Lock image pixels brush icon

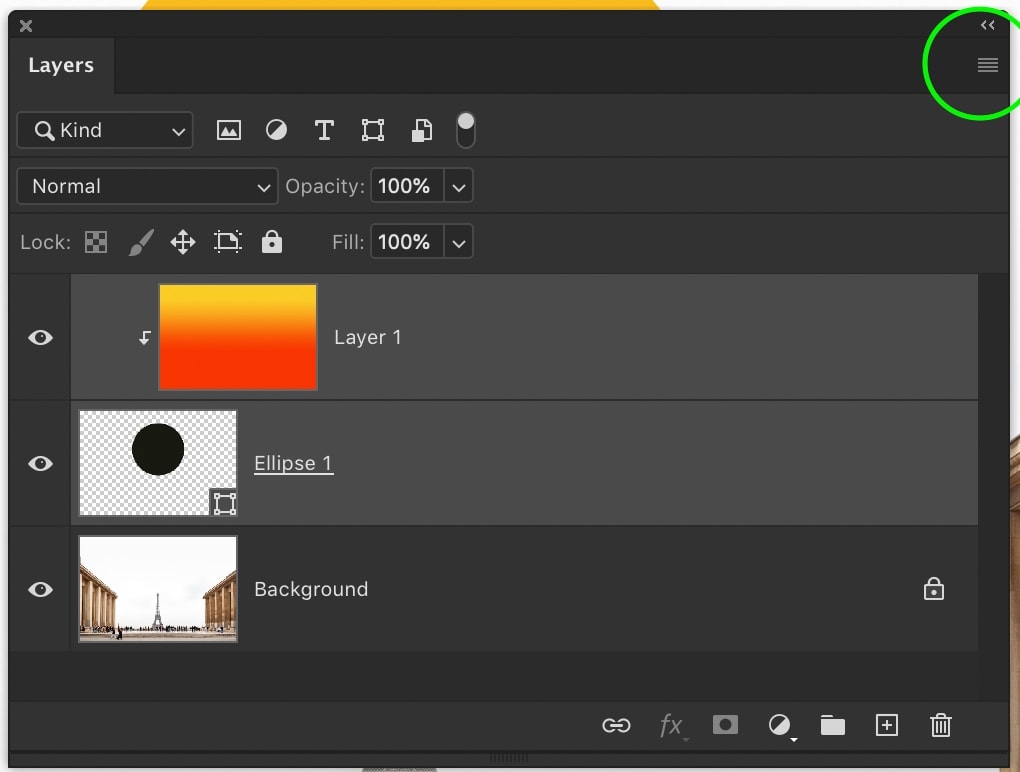[x=141, y=242]
